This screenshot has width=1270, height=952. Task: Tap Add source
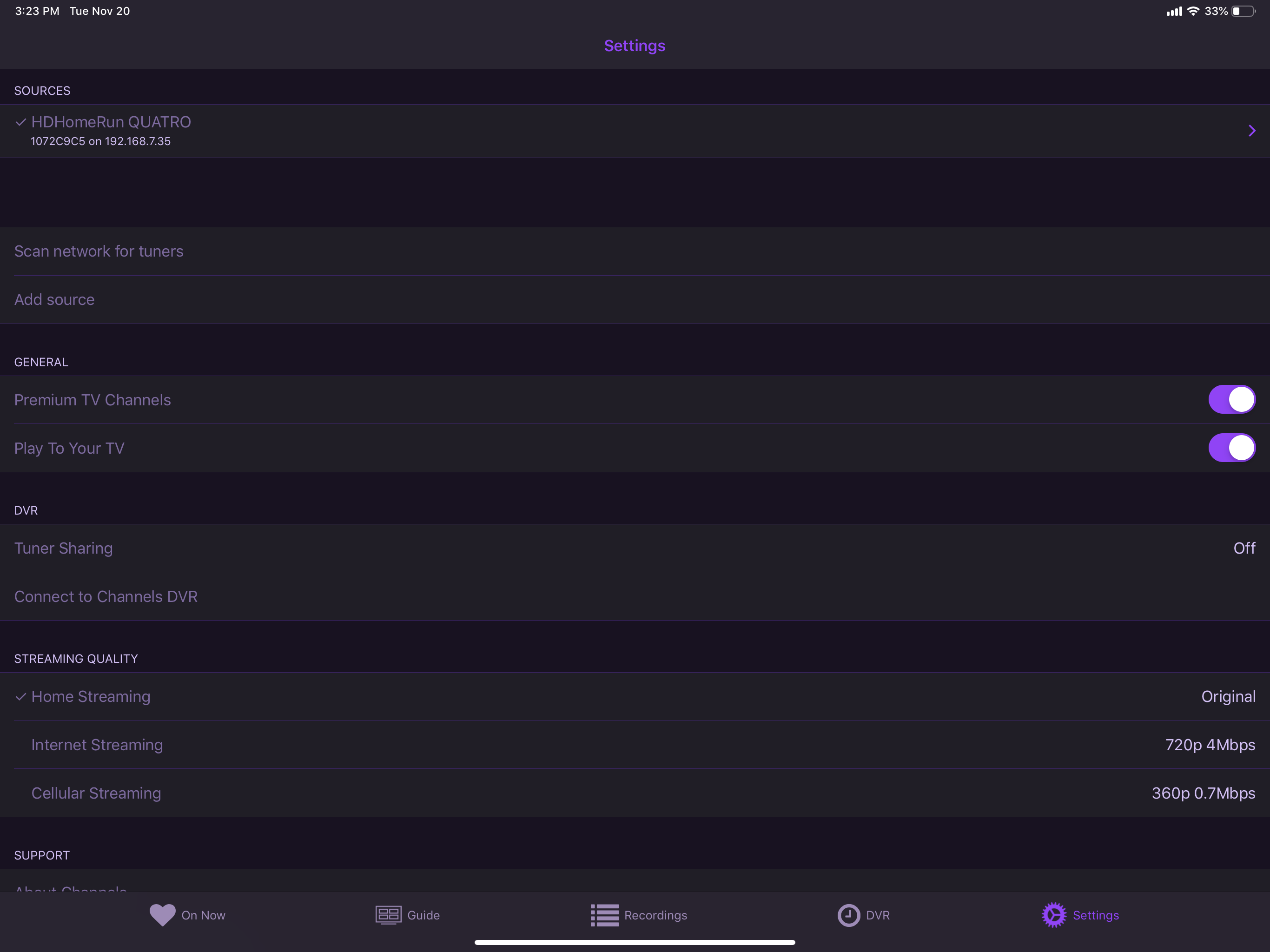point(54,300)
